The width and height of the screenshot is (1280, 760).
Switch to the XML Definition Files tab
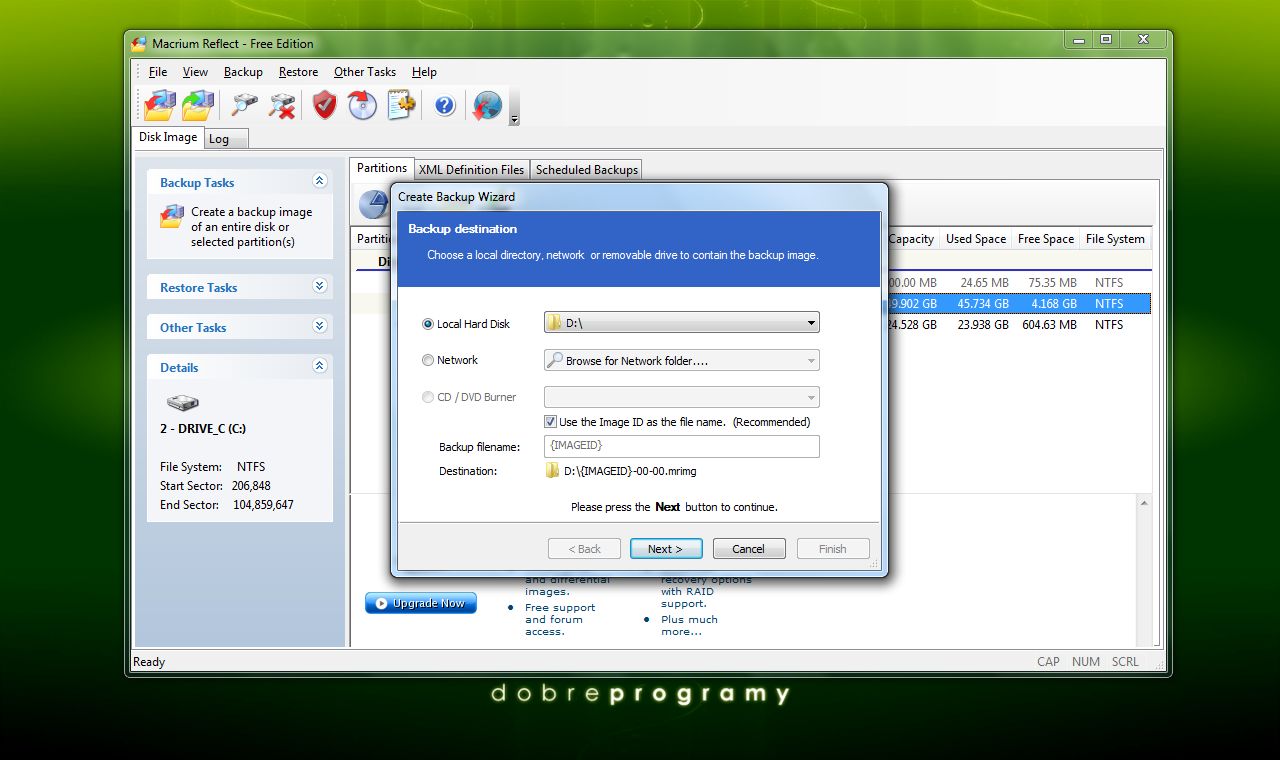point(471,170)
